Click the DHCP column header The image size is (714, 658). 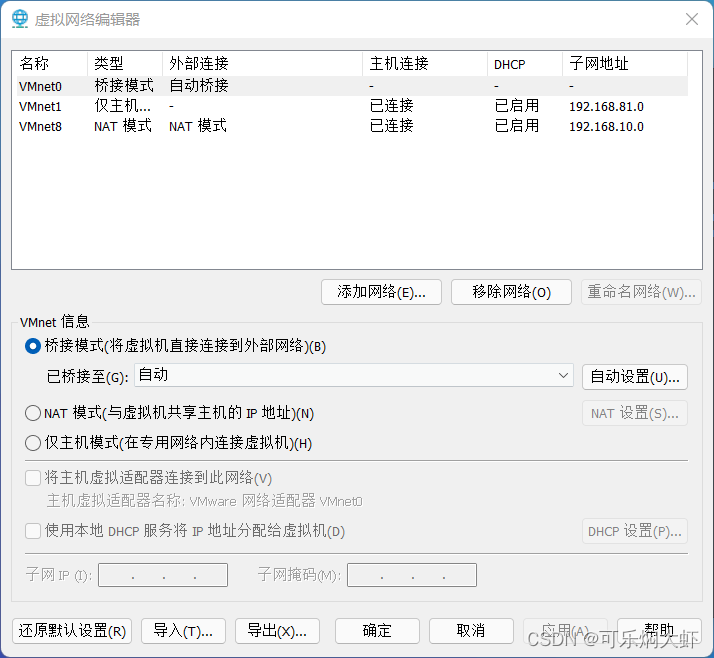525,64
